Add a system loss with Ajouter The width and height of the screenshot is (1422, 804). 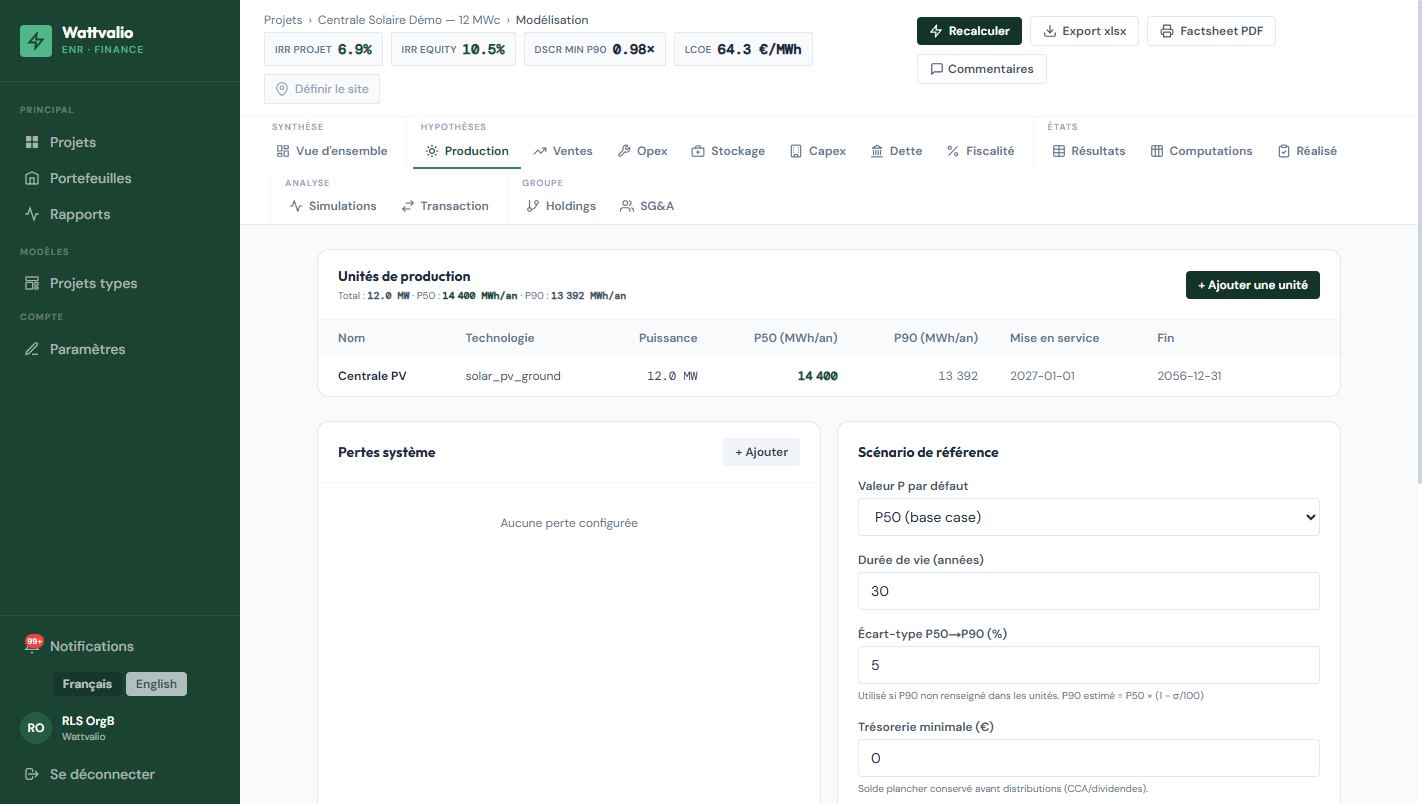(x=761, y=452)
